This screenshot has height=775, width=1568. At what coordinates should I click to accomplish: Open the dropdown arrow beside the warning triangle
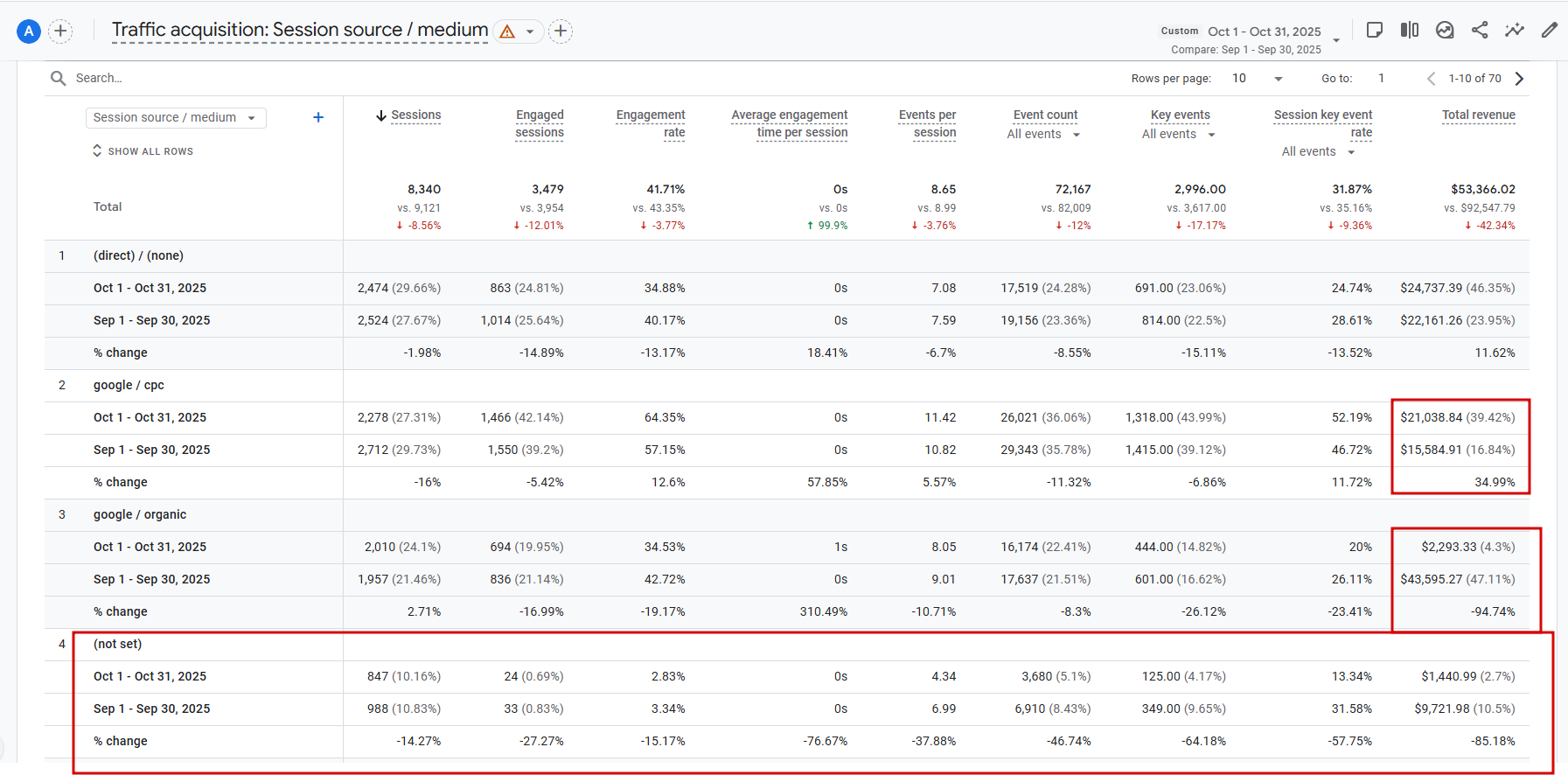530,32
